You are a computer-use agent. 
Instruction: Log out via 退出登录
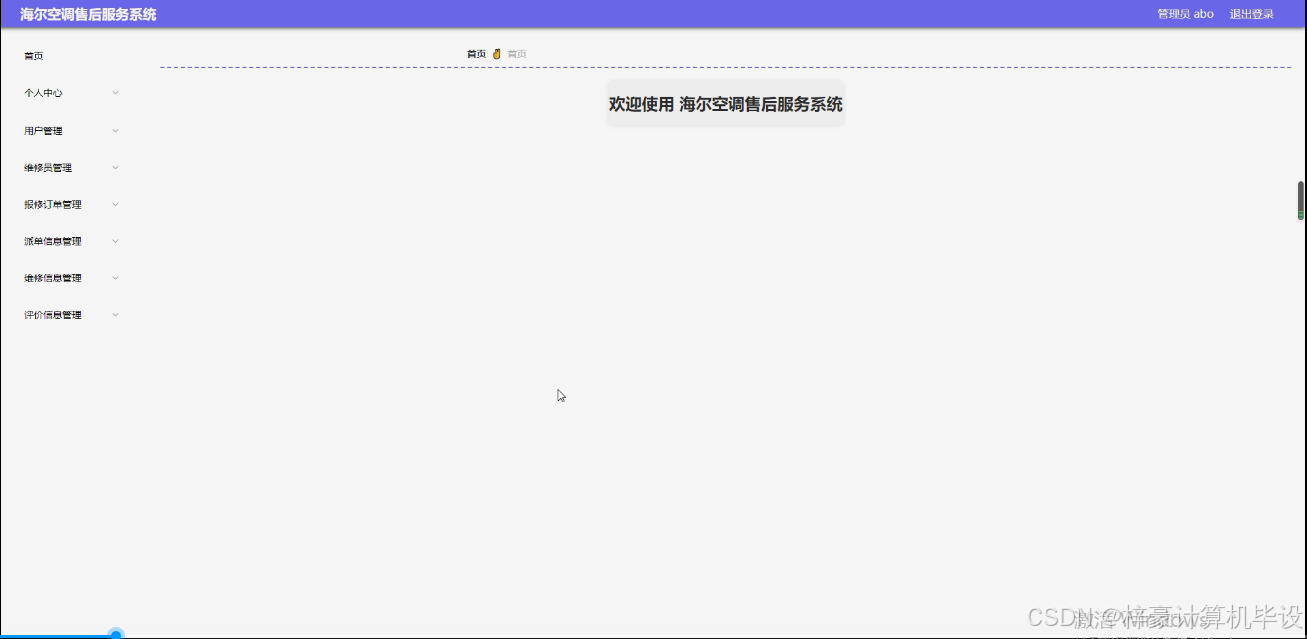point(1251,14)
